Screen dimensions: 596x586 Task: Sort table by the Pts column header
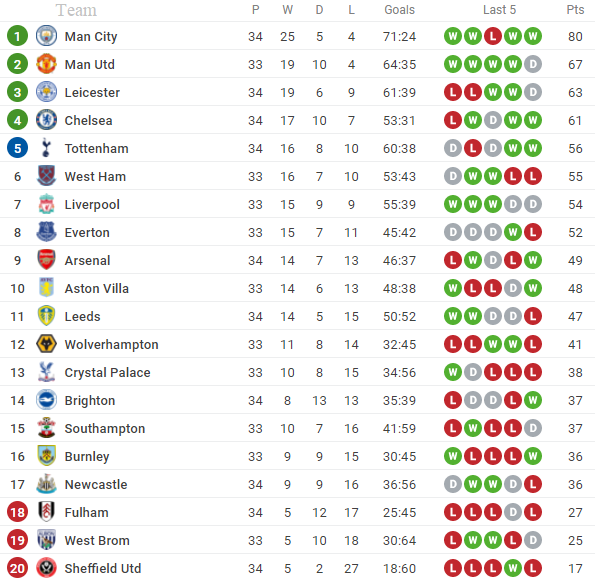[x=575, y=10]
